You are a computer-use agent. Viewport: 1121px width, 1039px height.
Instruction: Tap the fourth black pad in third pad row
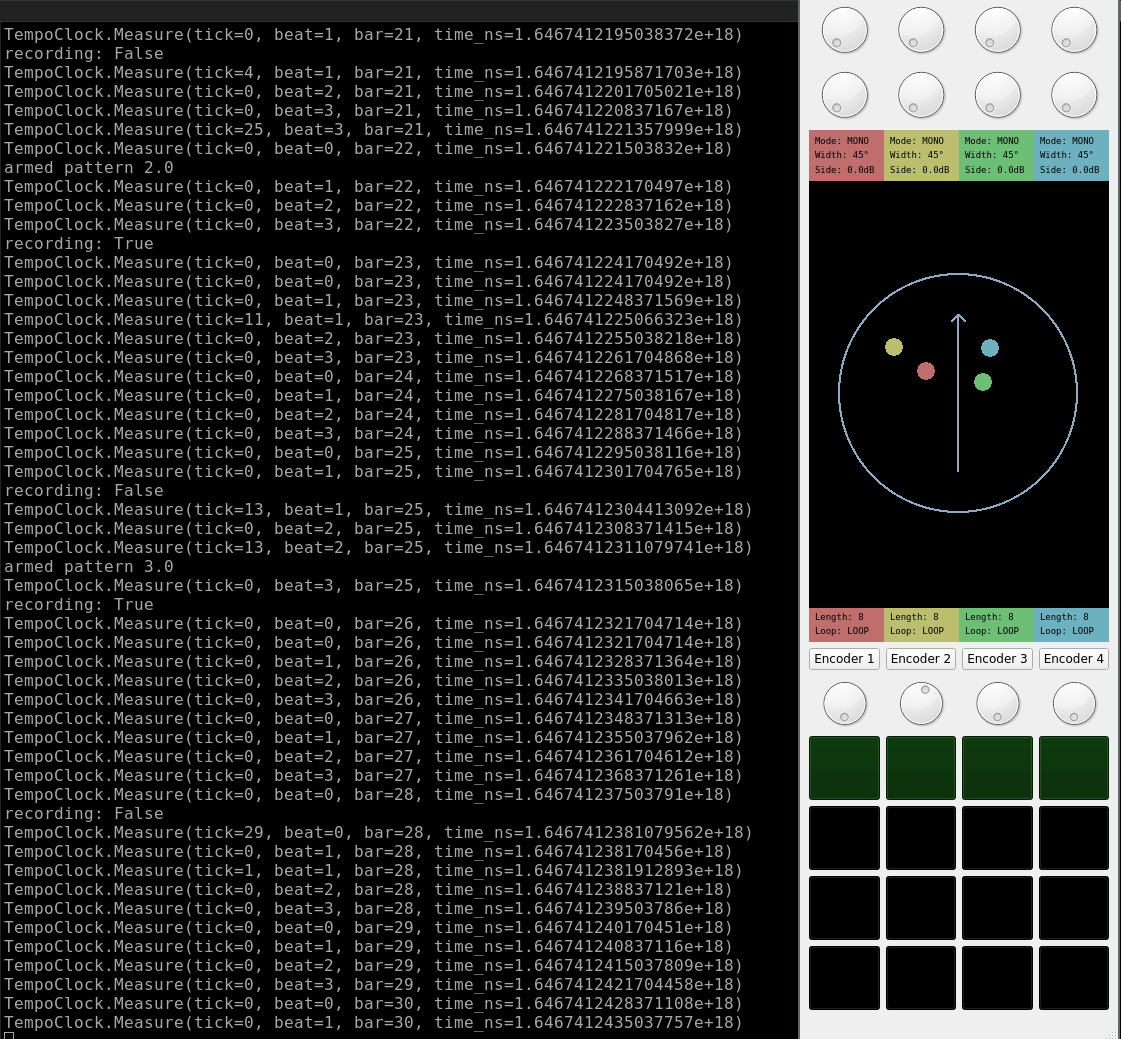coord(1074,908)
